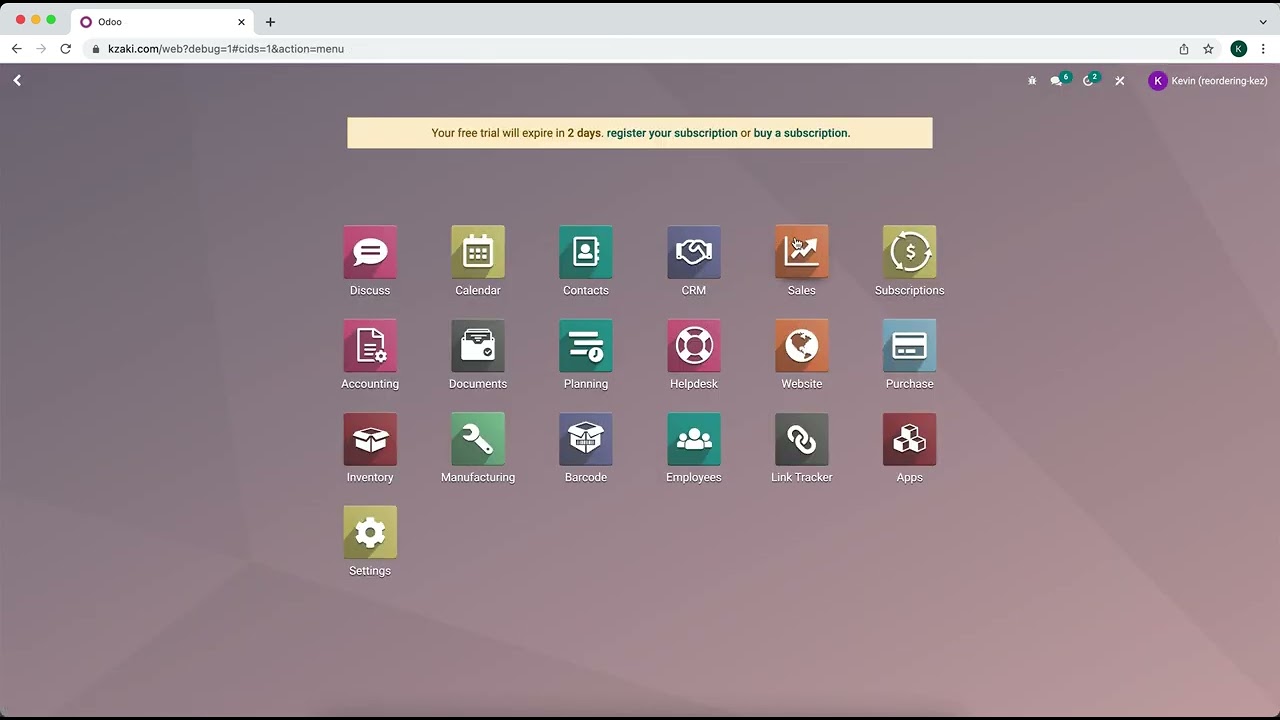
Task: Open the Website app
Action: point(802,346)
